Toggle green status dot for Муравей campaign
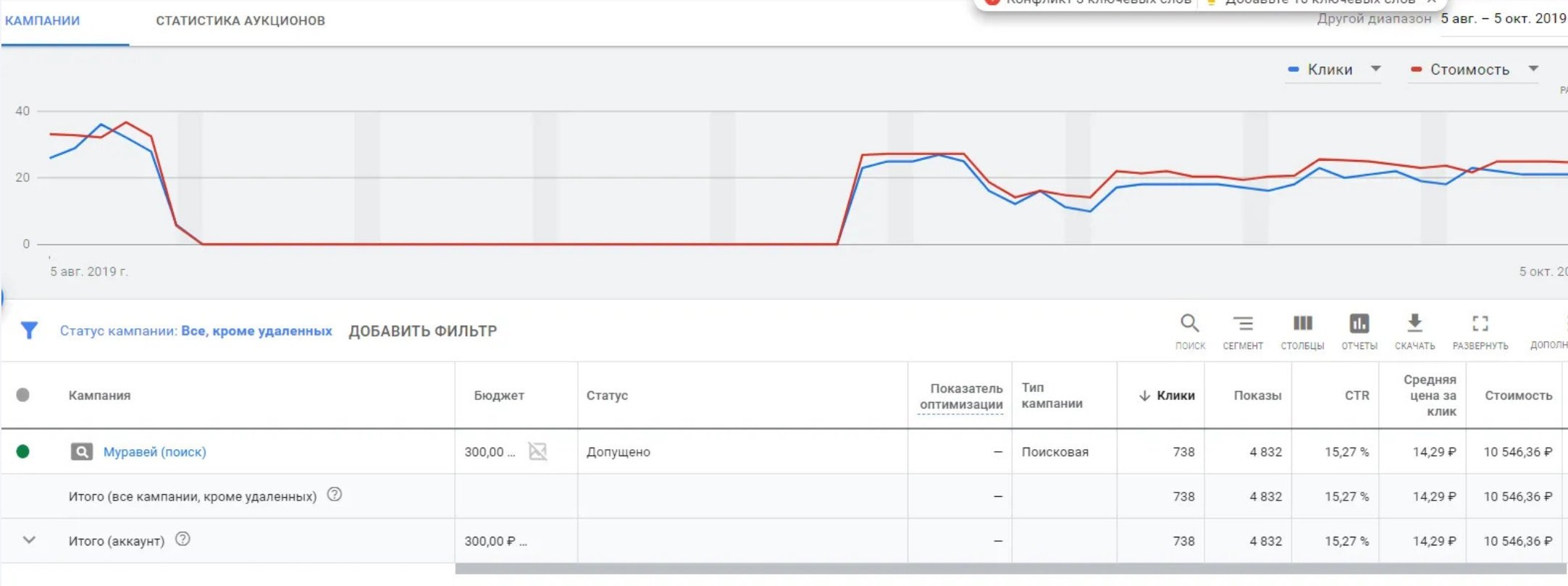Viewport: 1568px width, 586px height. (x=23, y=452)
